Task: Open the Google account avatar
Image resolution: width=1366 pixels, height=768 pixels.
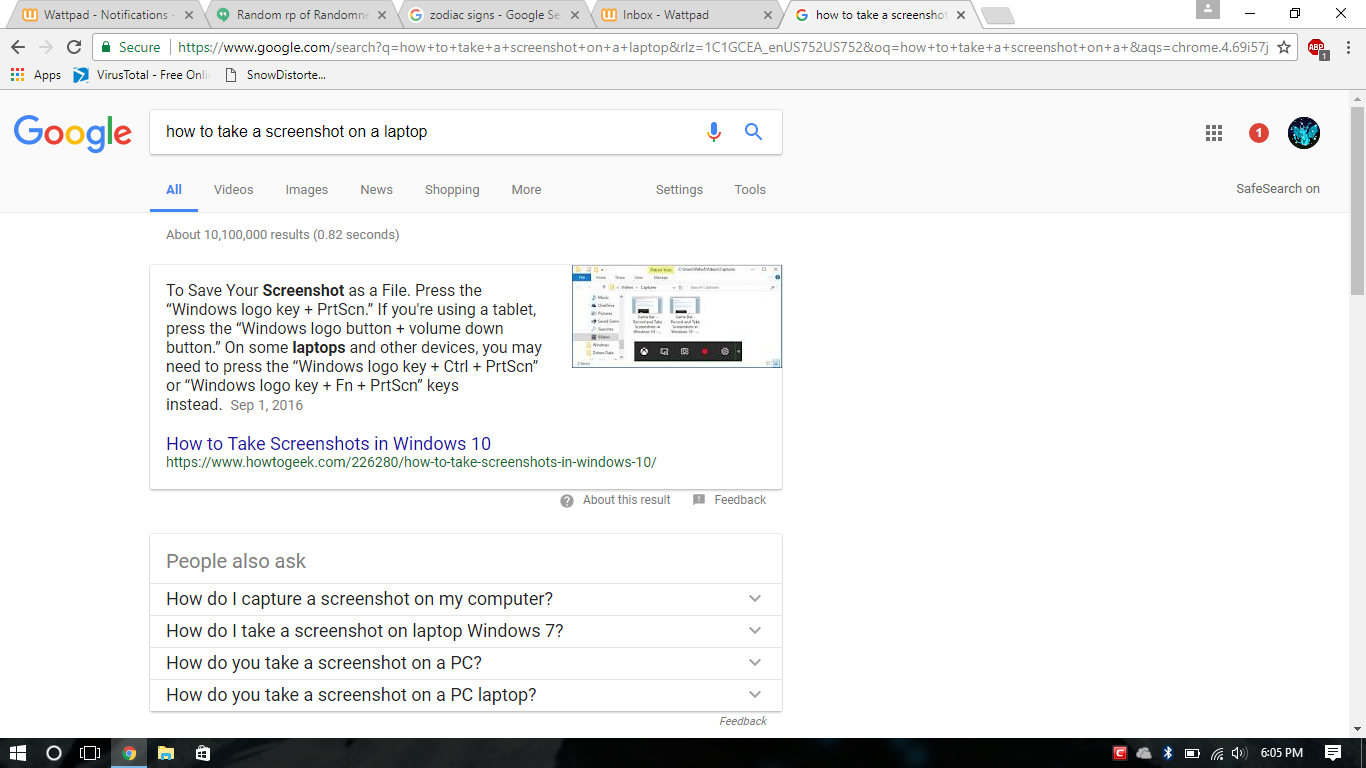Action: click(x=1304, y=133)
